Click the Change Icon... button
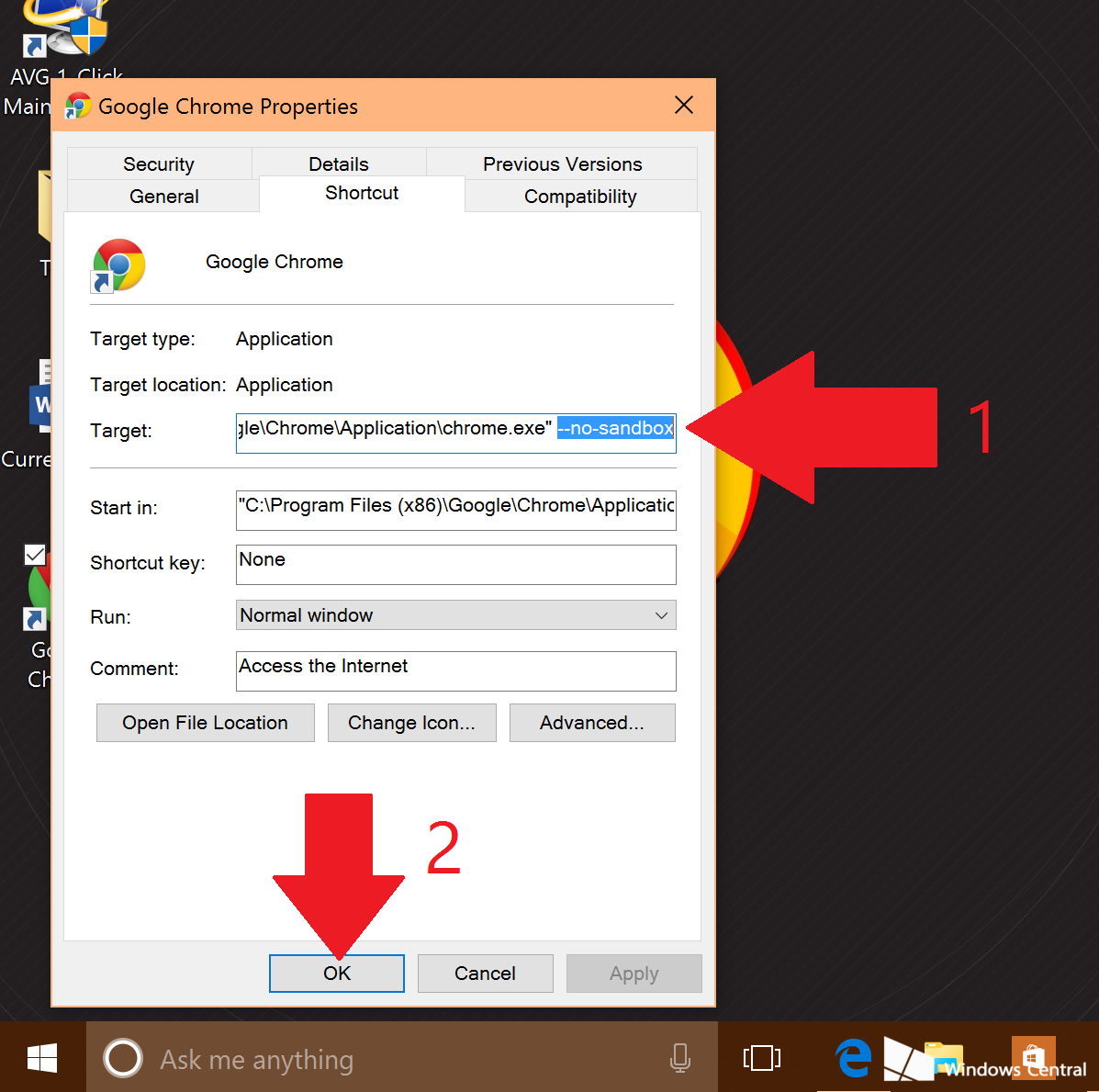This screenshot has height=1092, width=1099. 412,723
